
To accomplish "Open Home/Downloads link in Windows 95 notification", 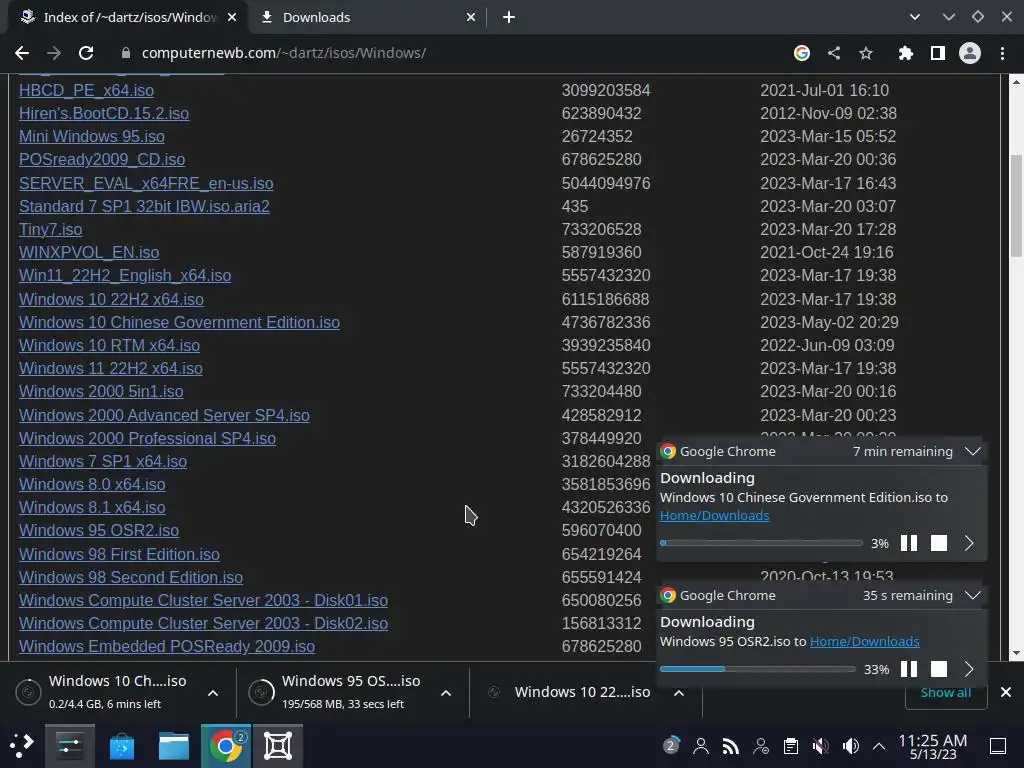I will click(x=865, y=642).
